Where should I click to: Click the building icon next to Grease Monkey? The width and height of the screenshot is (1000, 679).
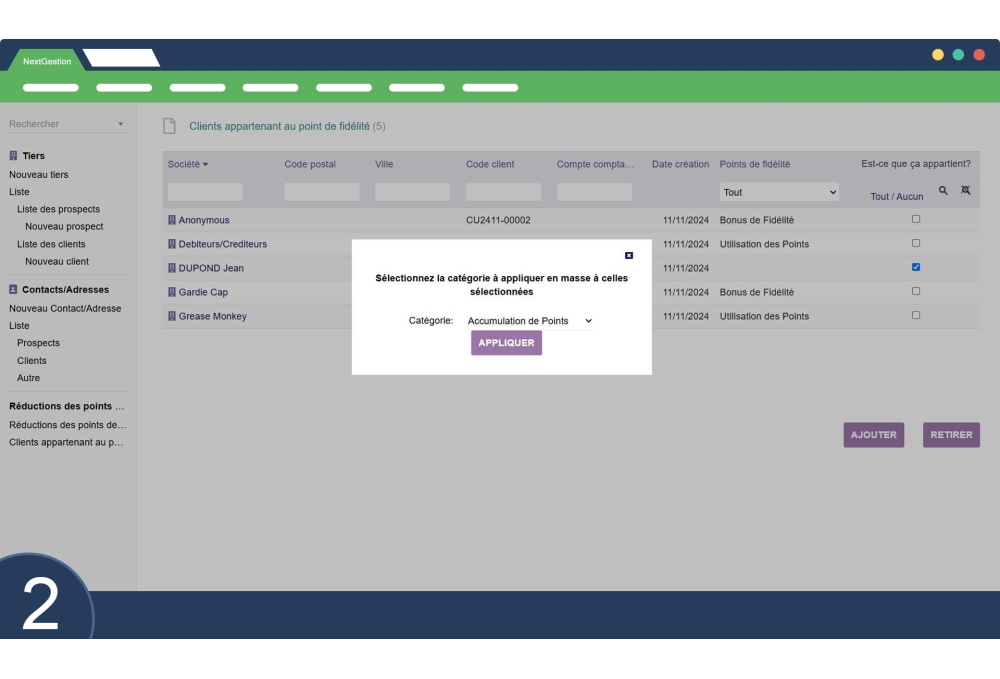coord(172,316)
